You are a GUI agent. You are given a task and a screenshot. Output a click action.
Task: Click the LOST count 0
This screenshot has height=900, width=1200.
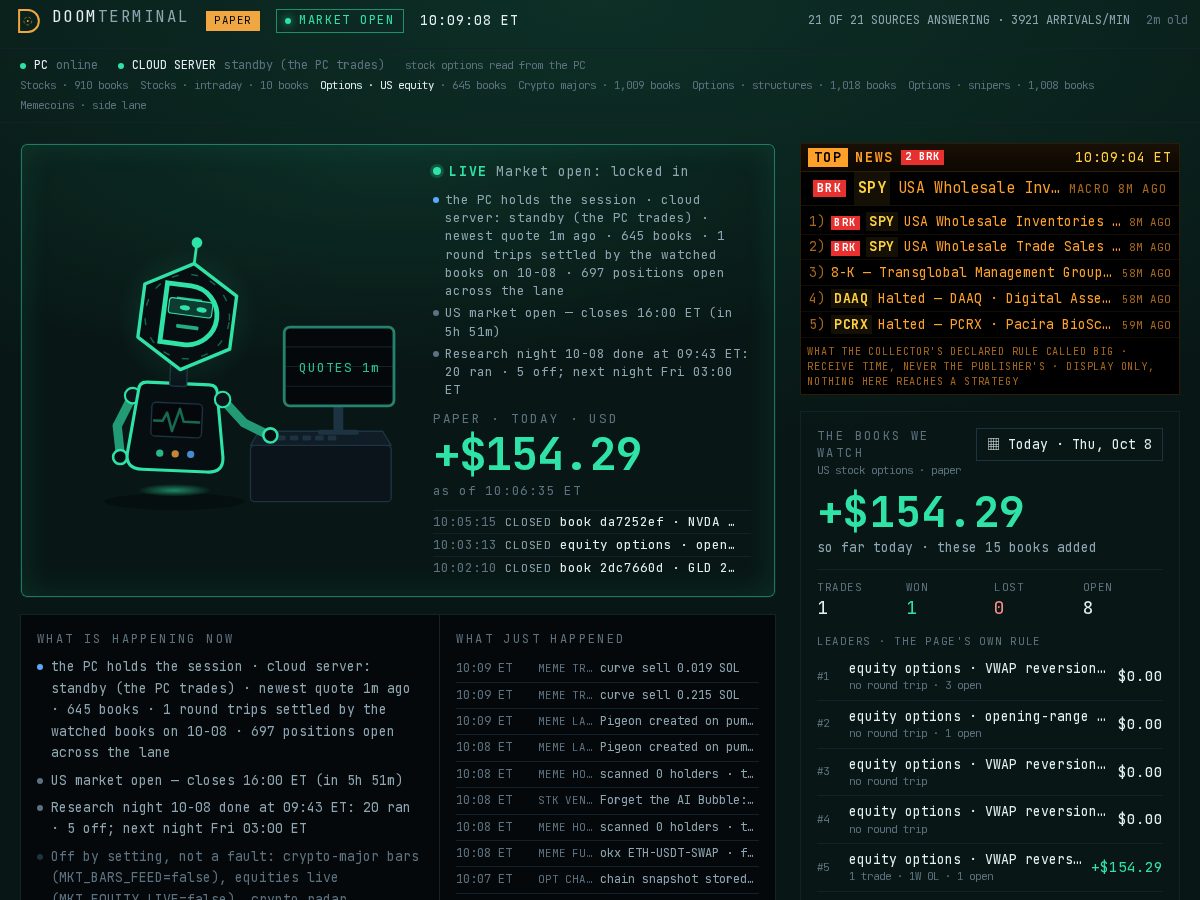(999, 608)
